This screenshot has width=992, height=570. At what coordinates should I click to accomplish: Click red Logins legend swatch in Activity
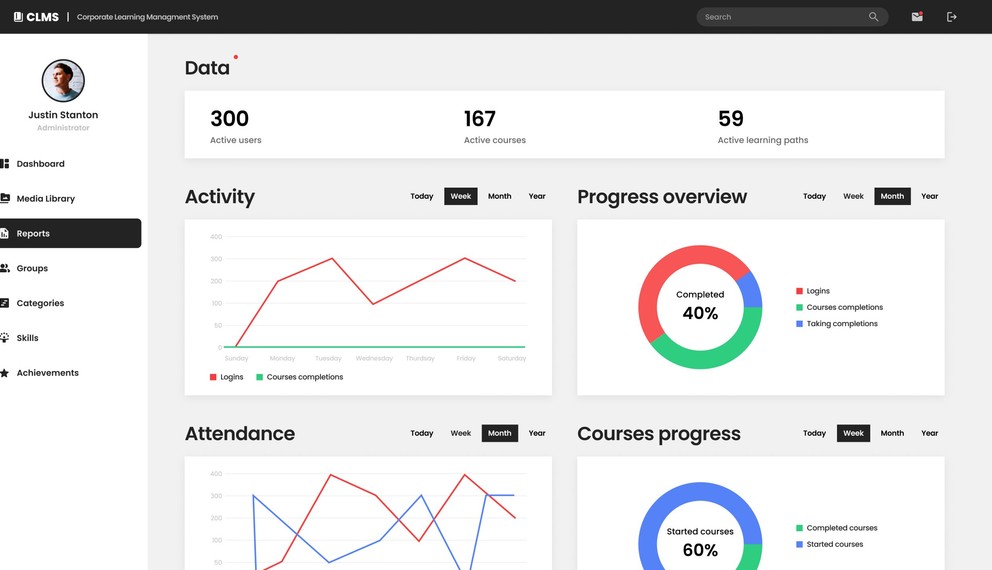click(x=213, y=377)
